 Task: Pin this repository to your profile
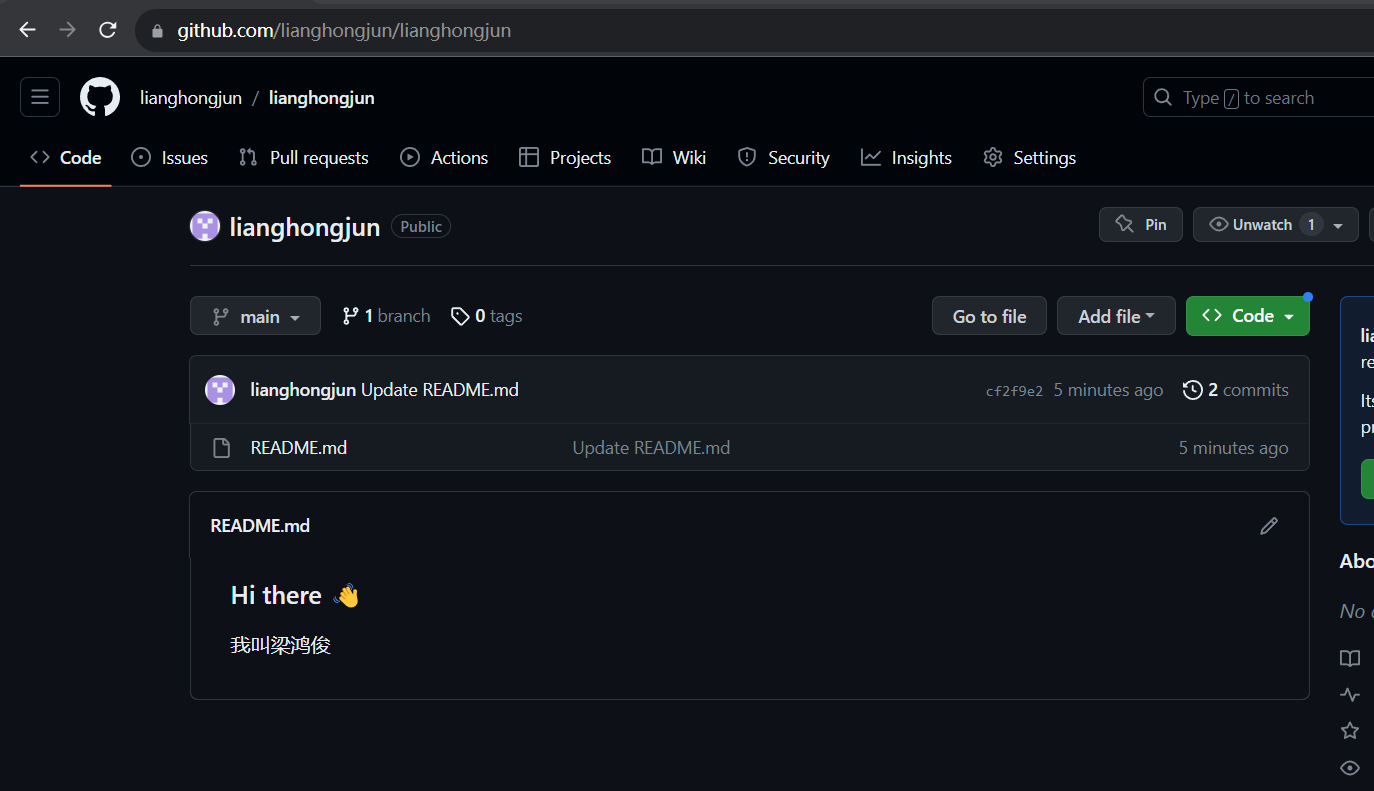(1141, 225)
